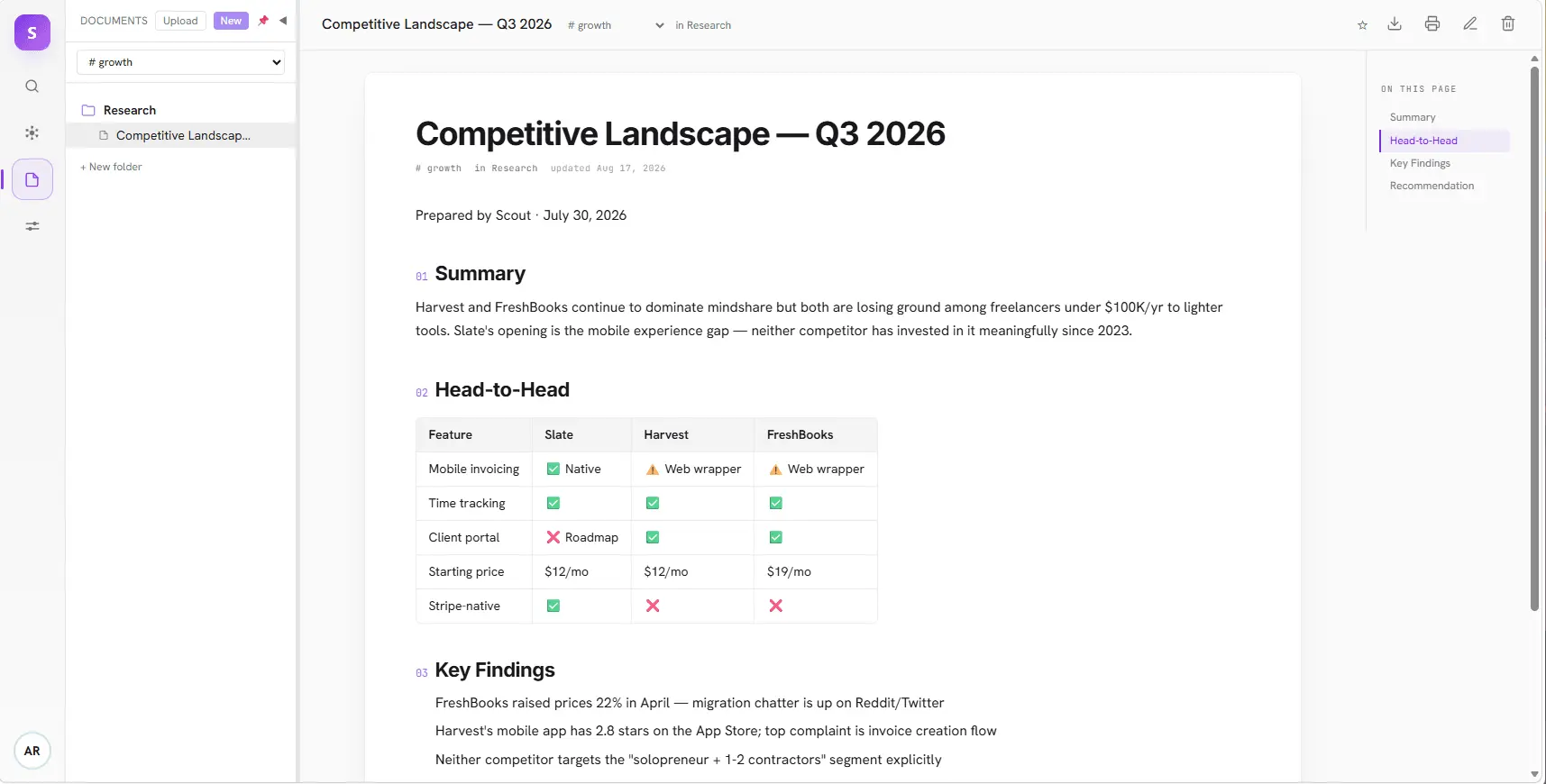Add a folder with + New folder
The image size is (1546, 784).
click(x=111, y=167)
